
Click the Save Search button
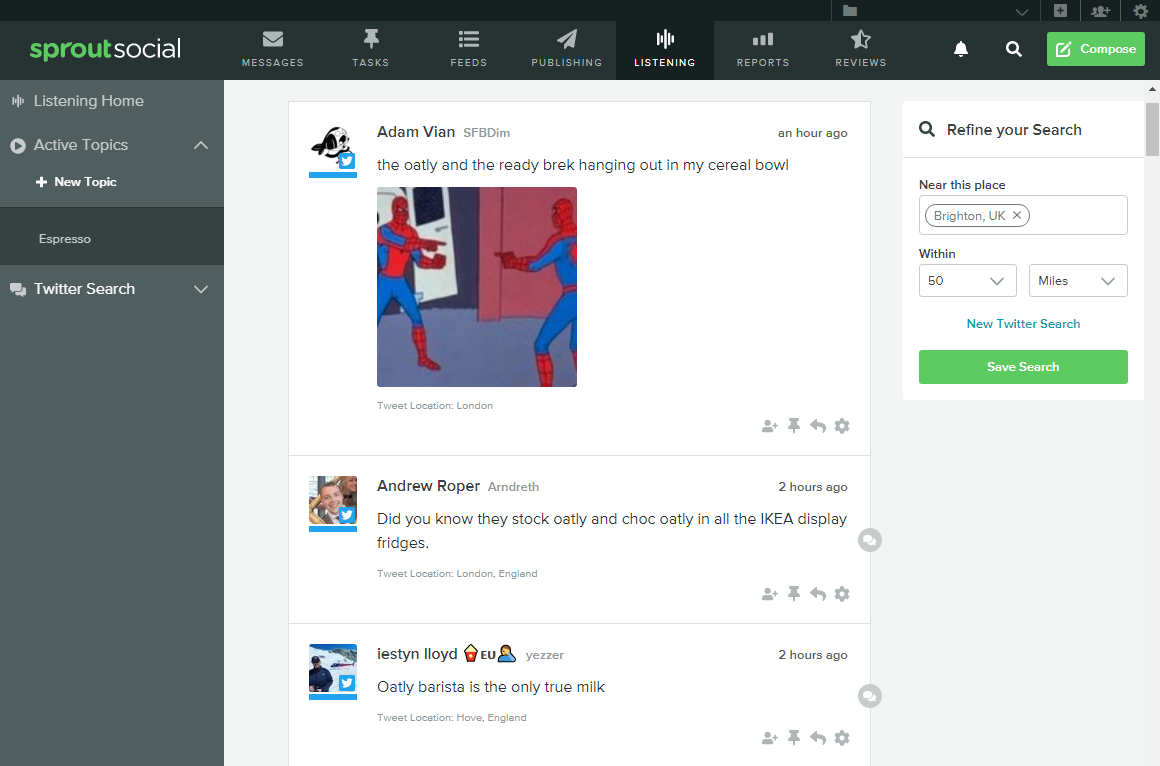[x=1023, y=366]
